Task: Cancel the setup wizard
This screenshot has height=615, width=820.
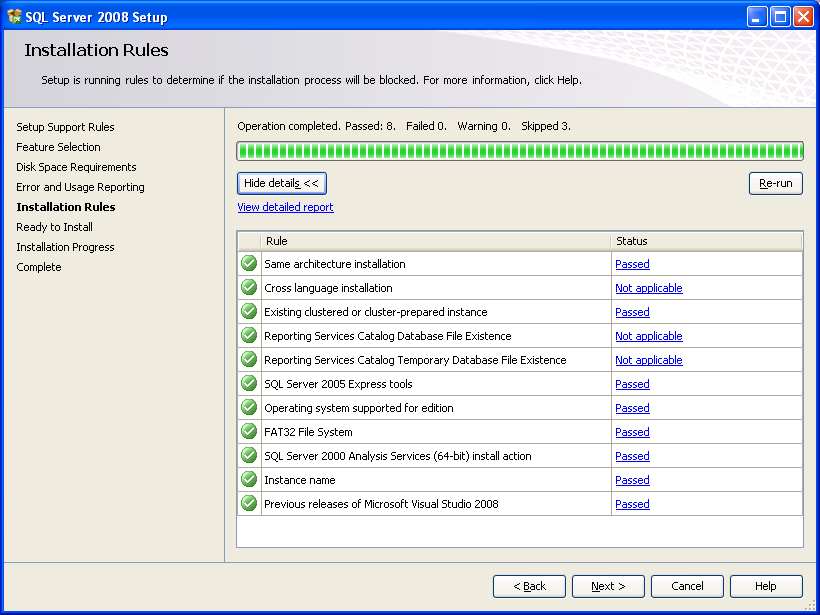Action: pyautogui.click(x=687, y=586)
